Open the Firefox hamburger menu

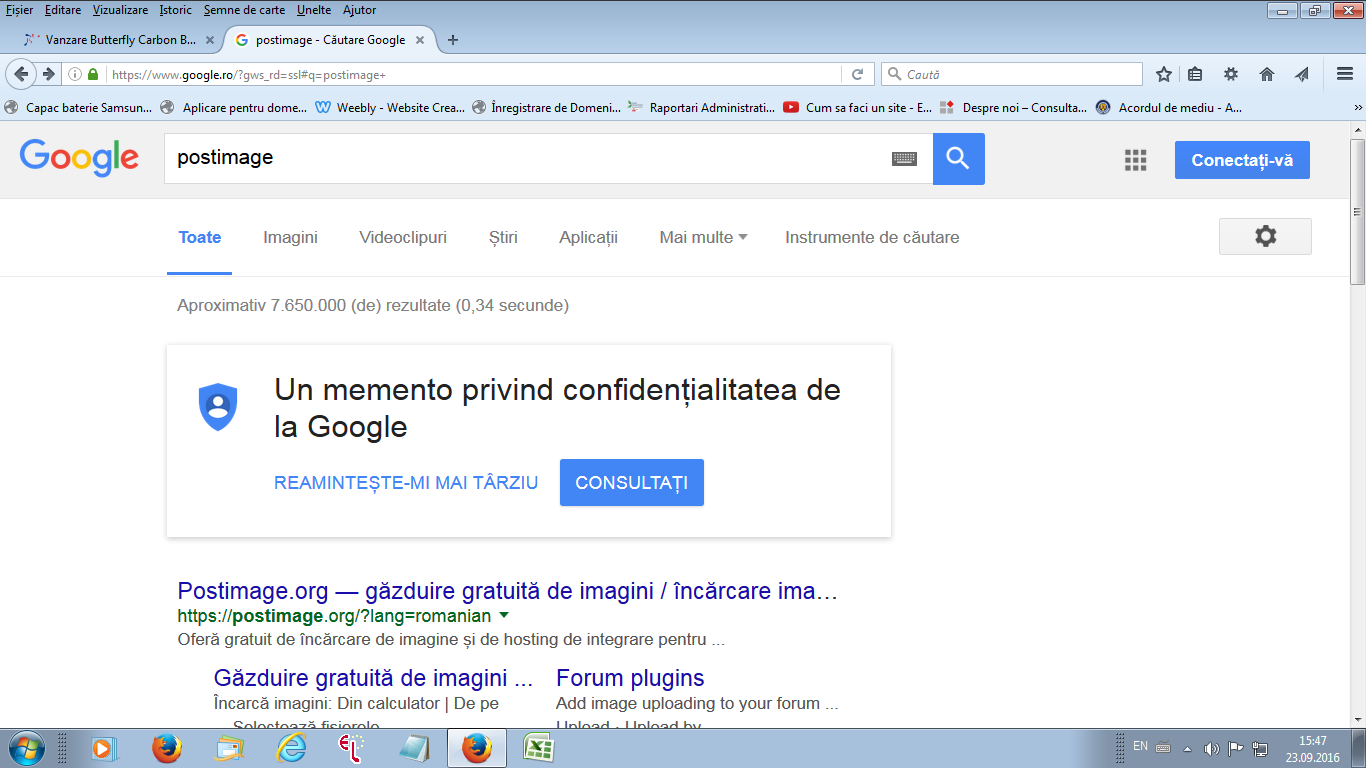point(1345,74)
